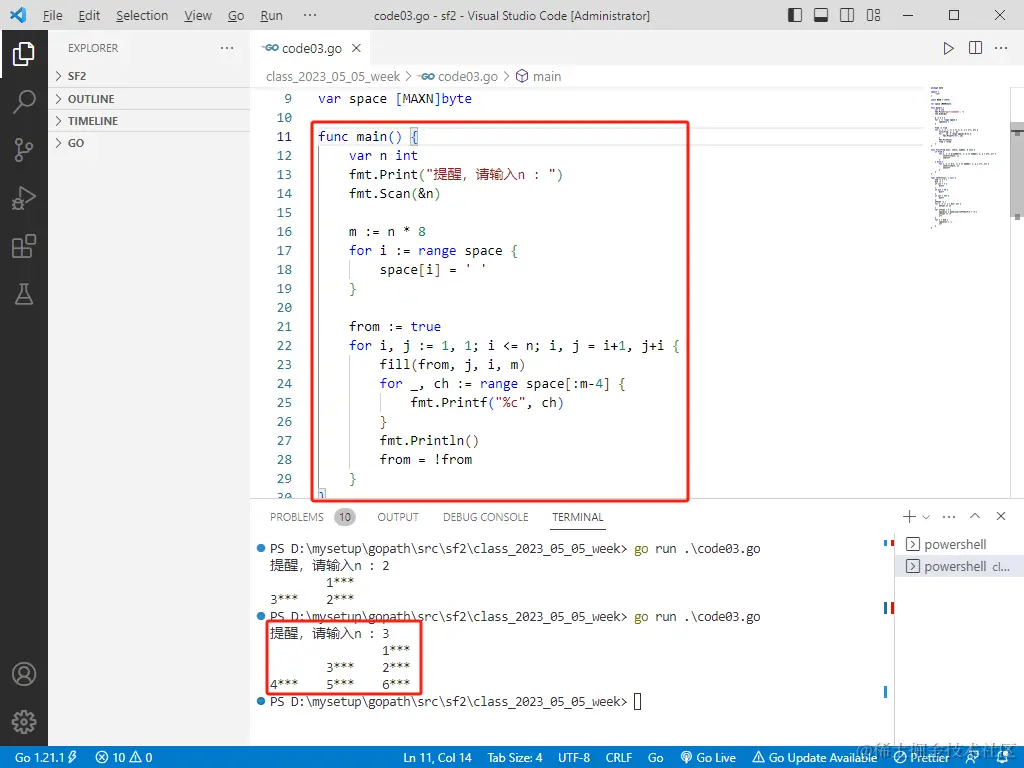
Task: Click the PROBLEMS count badge 10
Action: pos(345,517)
